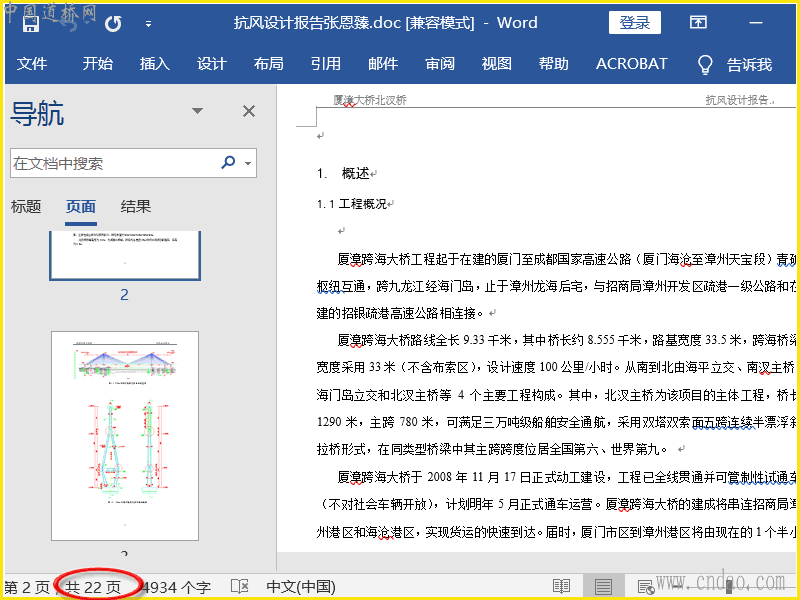Select the page 3 thumbnail with bridge diagrams
The image size is (800, 600).
[x=125, y=436]
